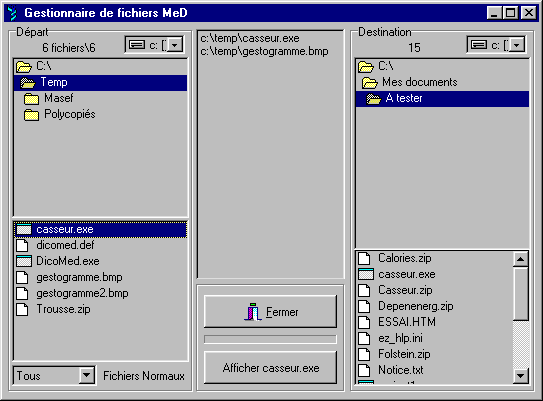
Task: Click the Masef folder icon
Action: pos(32,99)
